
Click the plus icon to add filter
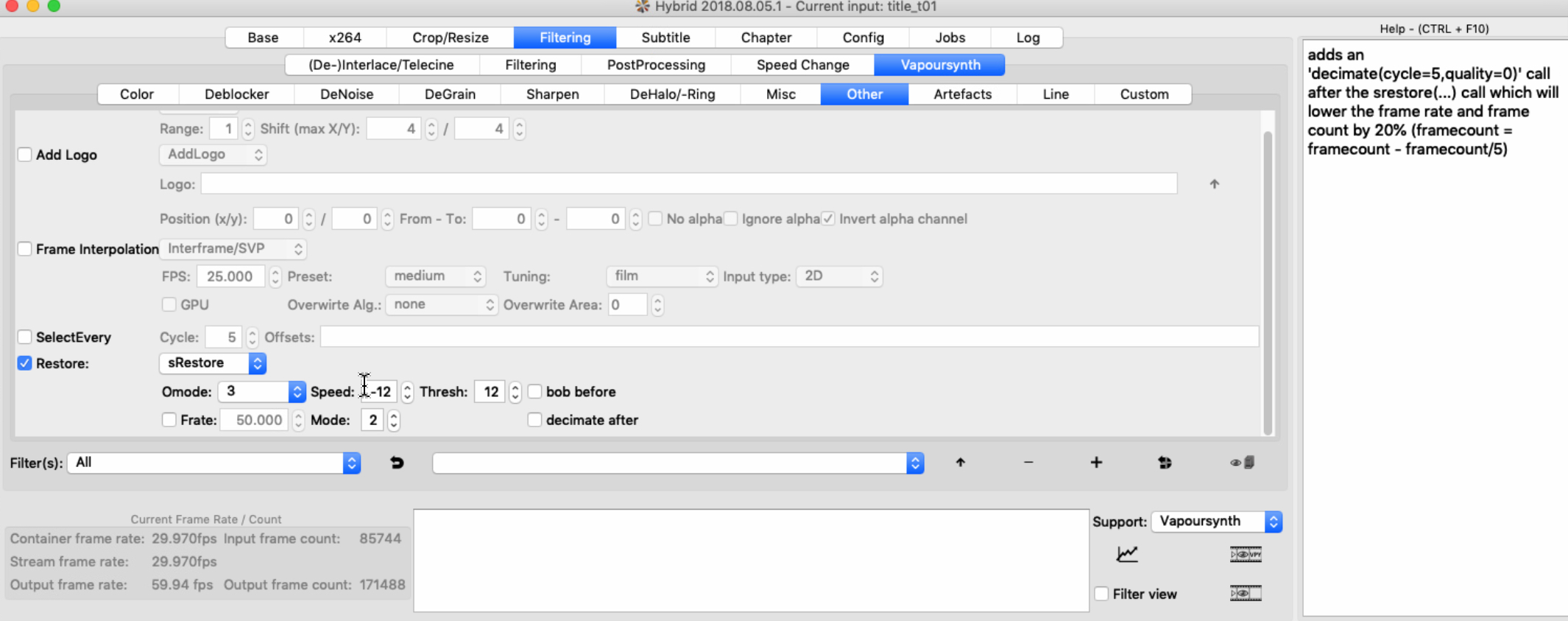(1096, 463)
